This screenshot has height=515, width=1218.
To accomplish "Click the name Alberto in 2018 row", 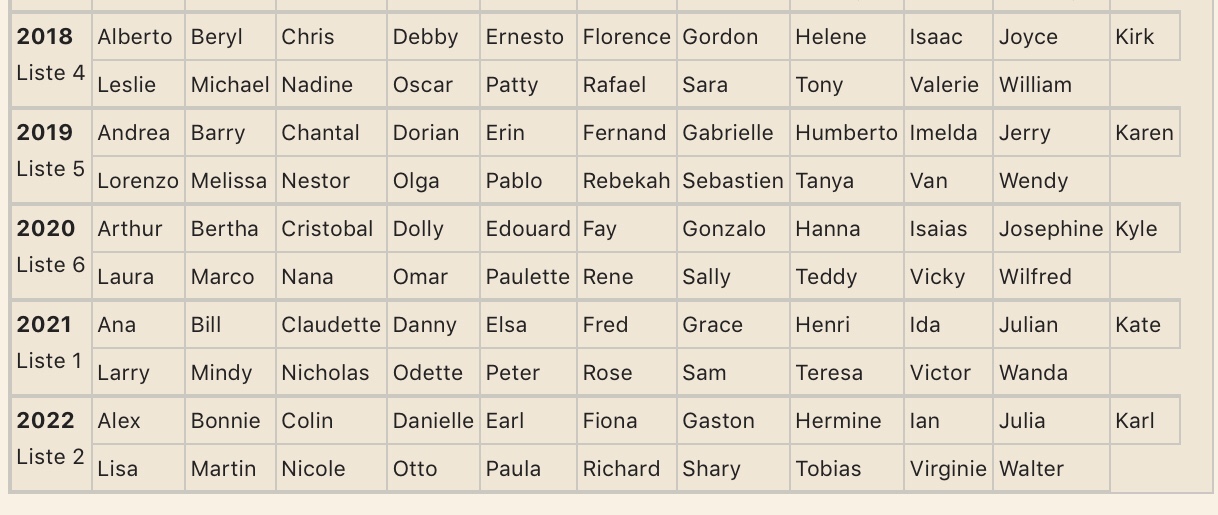I will (134, 37).
